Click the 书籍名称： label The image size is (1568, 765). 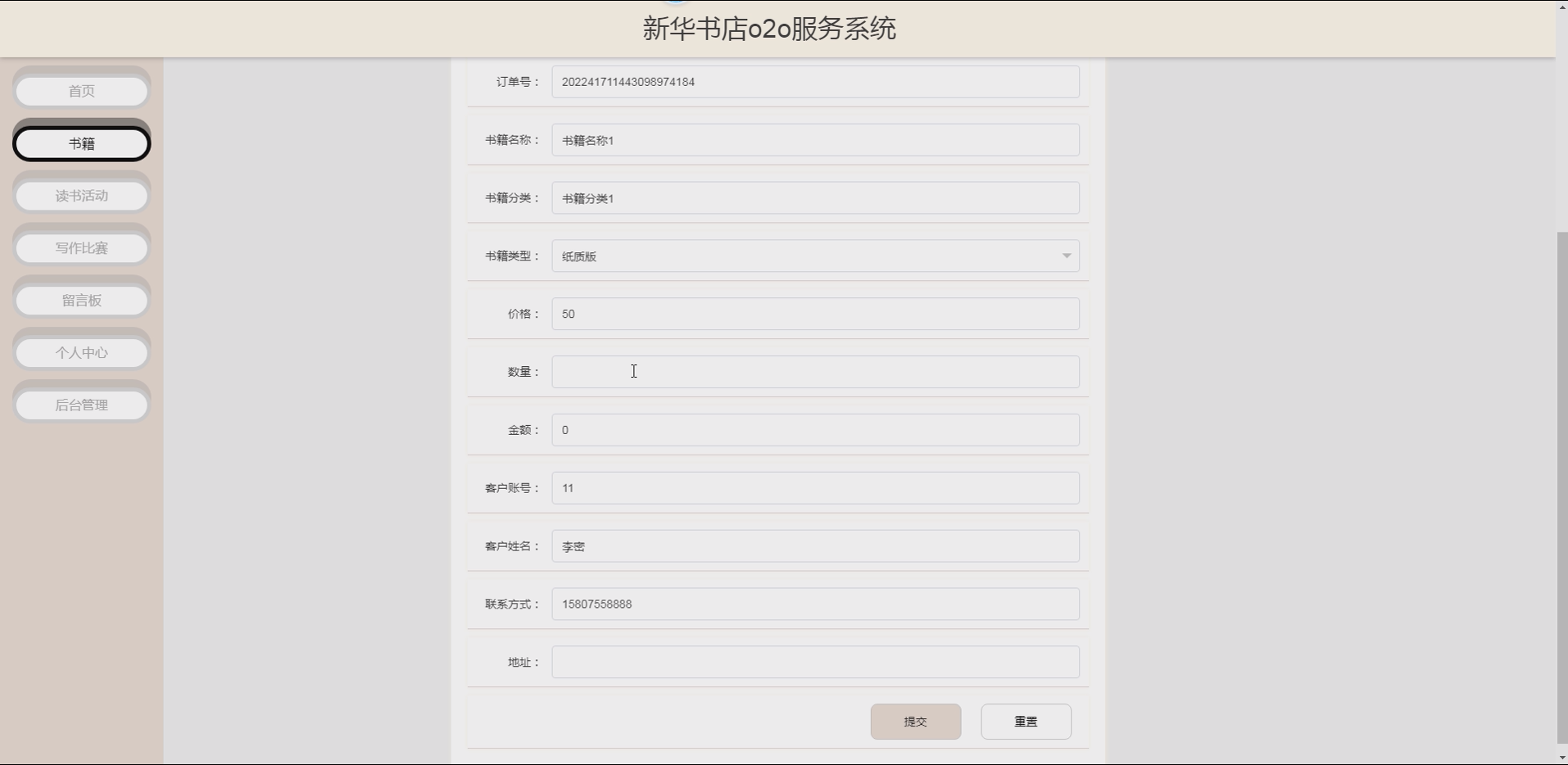pyautogui.click(x=513, y=140)
